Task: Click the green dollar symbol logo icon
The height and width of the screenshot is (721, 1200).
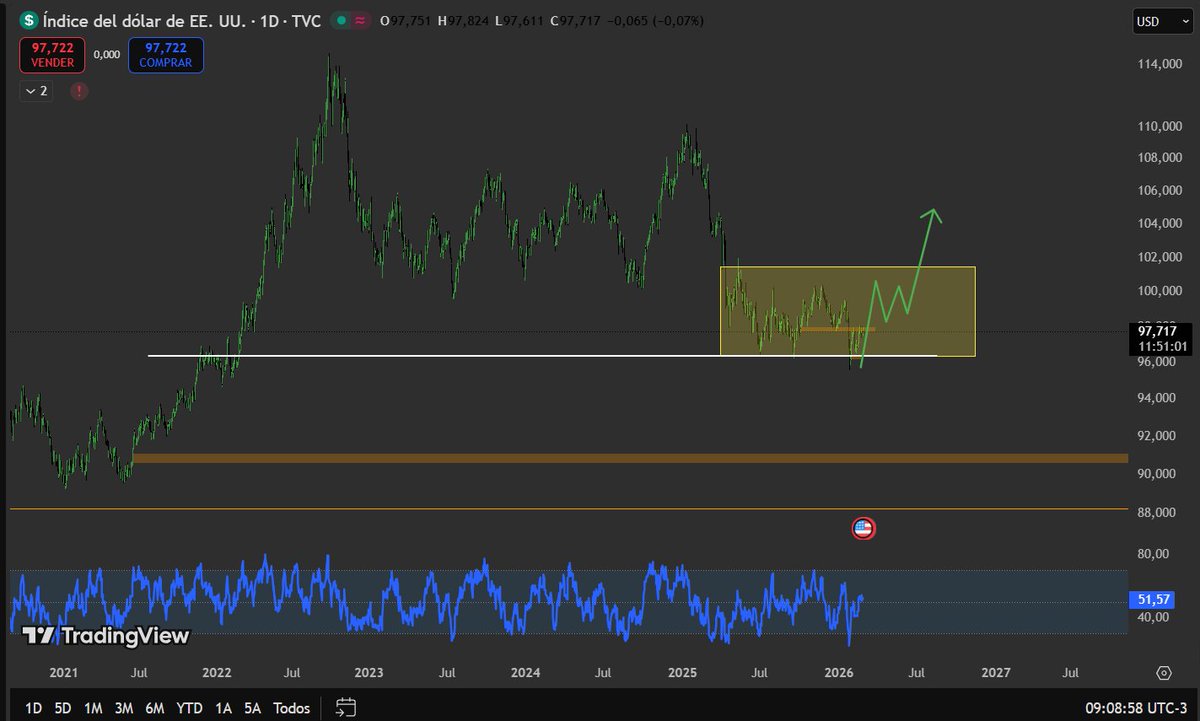Action: [x=29, y=20]
